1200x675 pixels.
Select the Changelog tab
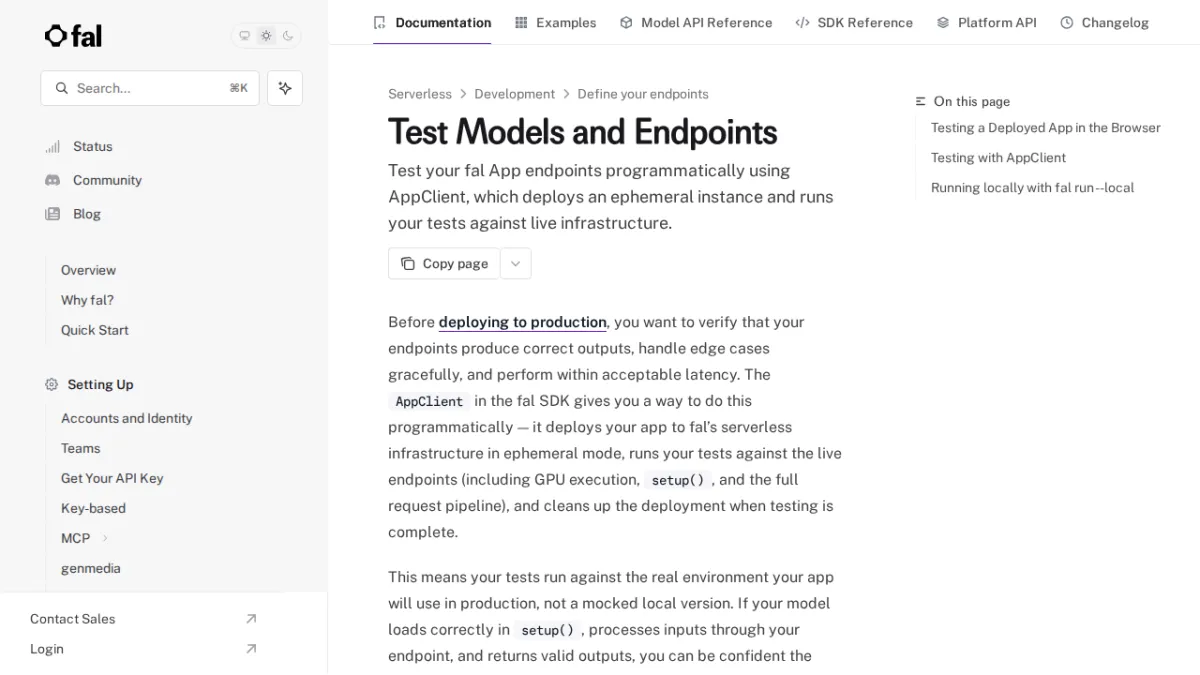coord(1105,22)
